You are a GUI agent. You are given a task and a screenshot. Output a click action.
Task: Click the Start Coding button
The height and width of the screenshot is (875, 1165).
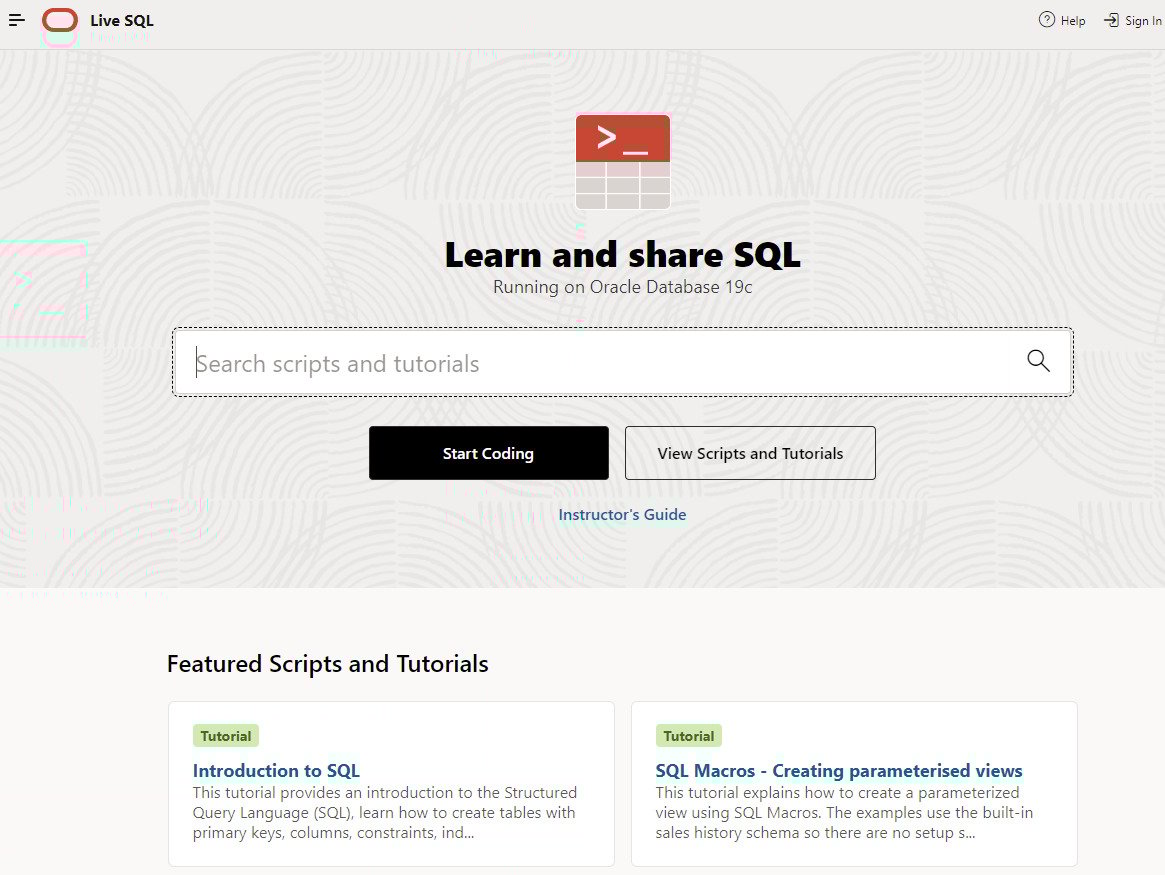(488, 453)
